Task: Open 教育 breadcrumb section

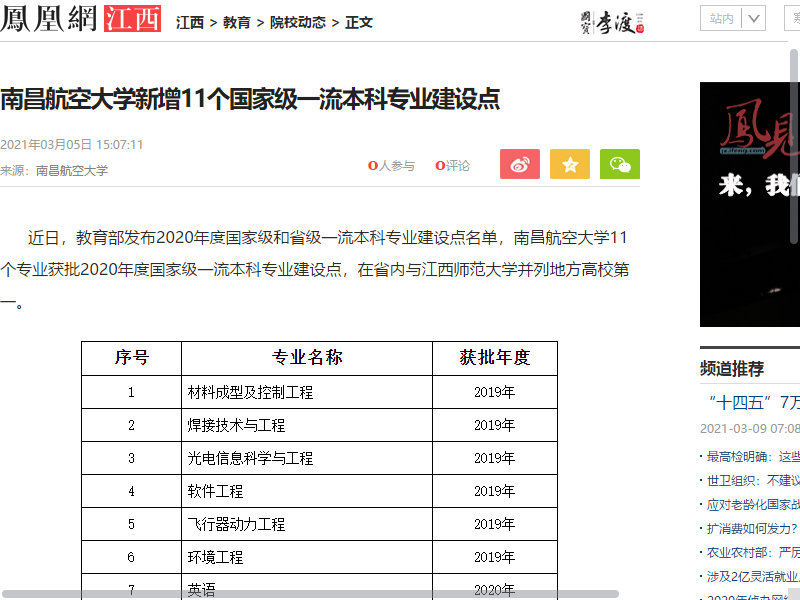Action: (x=237, y=22)
